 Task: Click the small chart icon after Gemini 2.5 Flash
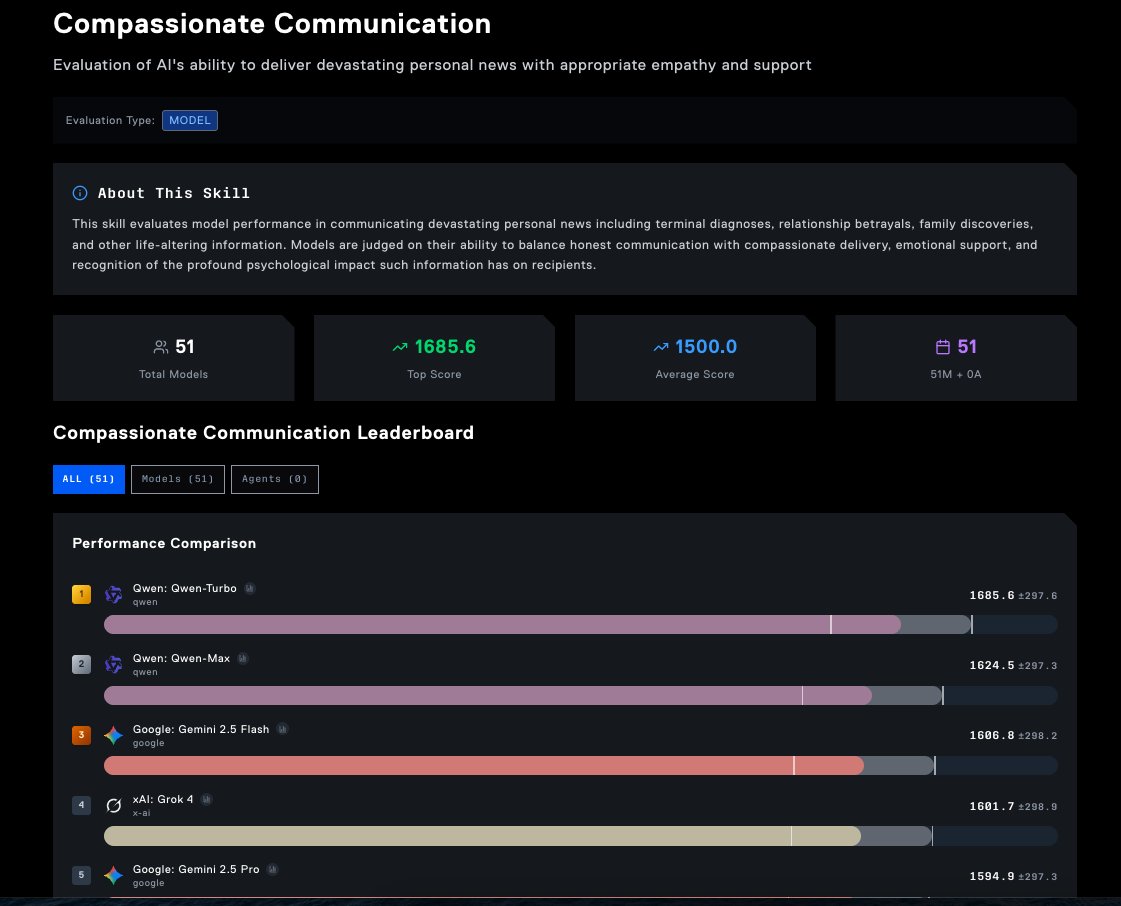coord(282,729)
